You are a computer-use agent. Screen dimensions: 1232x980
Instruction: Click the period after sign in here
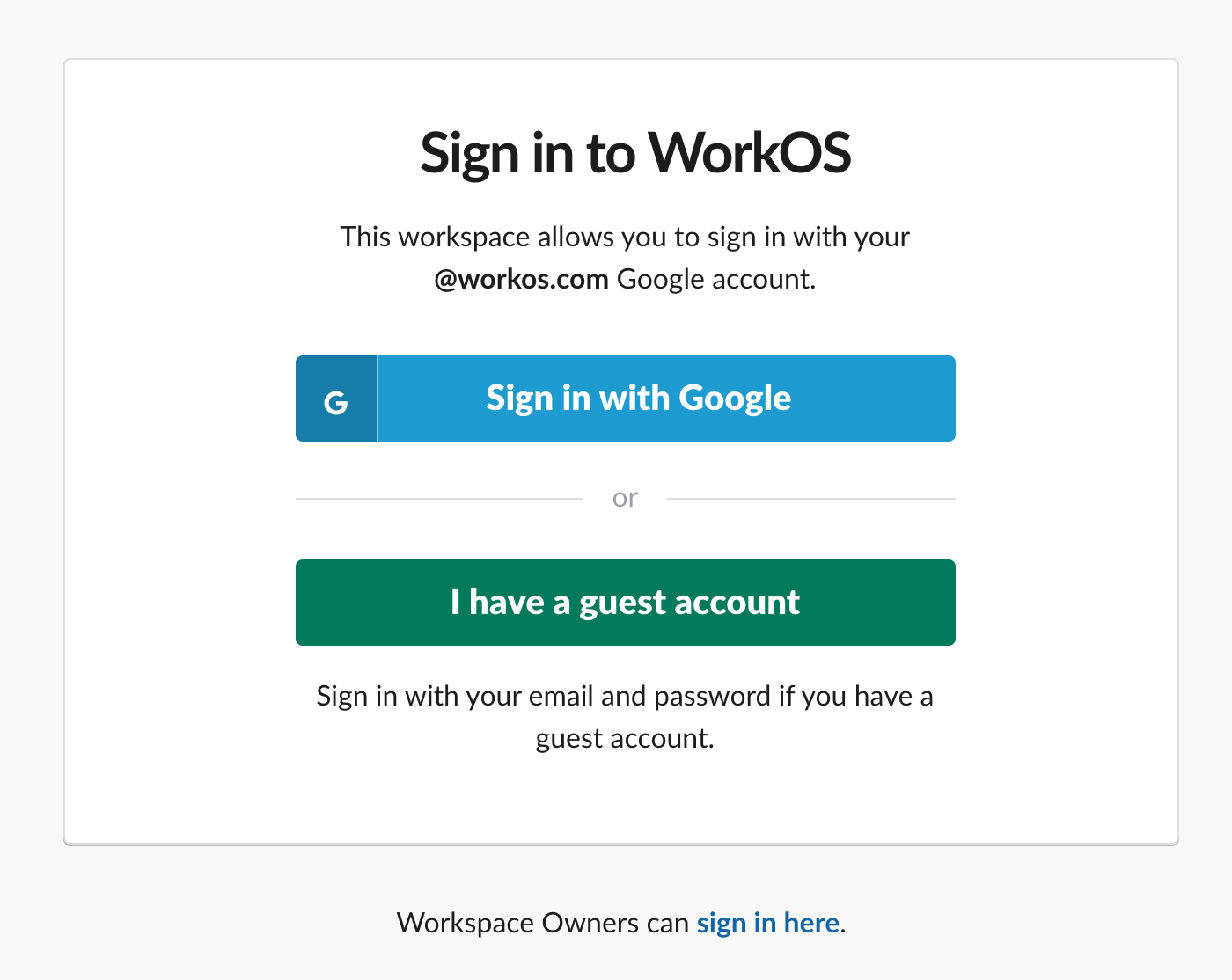pos(843,925)
